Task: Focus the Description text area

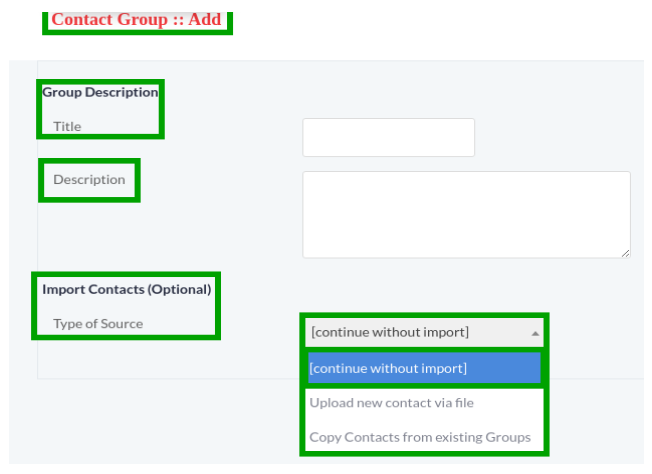Action: click(x=466, y=214)
